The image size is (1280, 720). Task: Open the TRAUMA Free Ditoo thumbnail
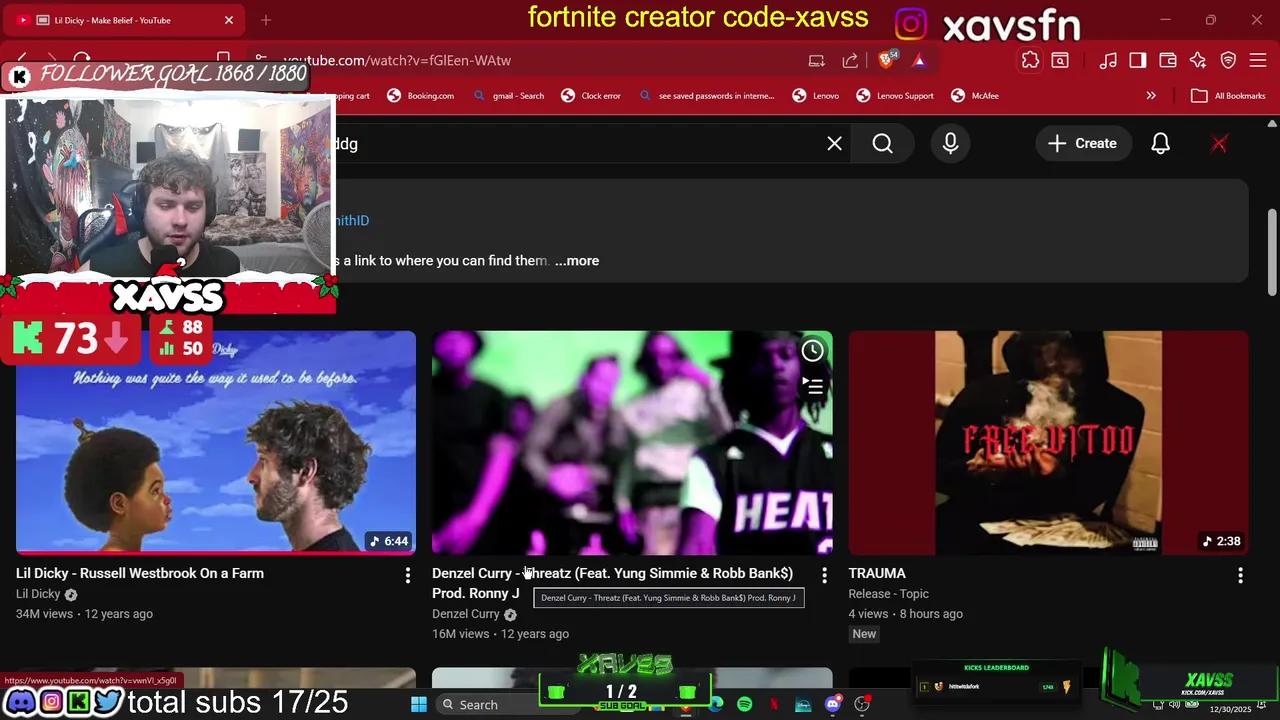[x=1048, y=442]
